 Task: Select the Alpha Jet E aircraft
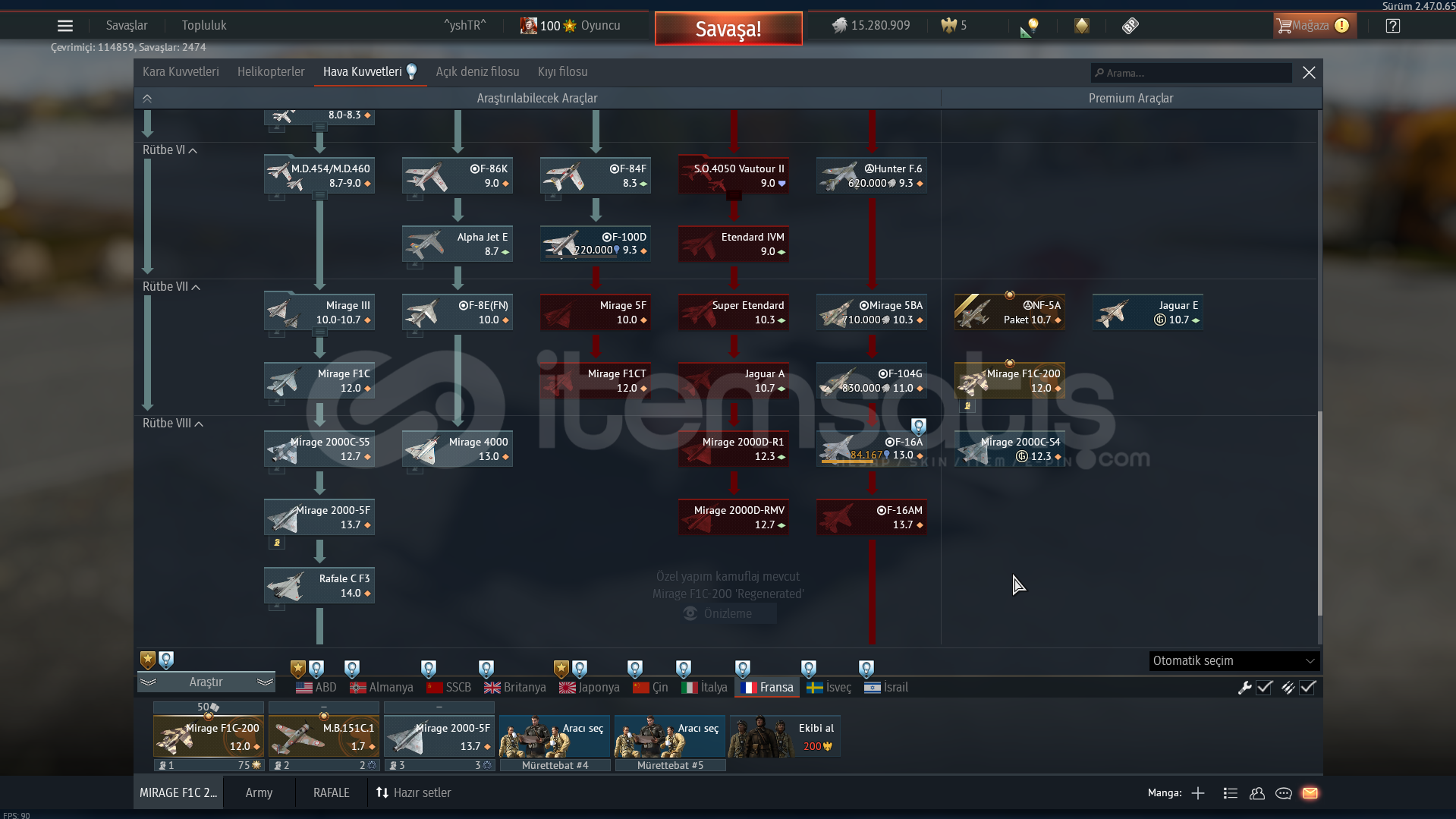[x=458, y=244]
